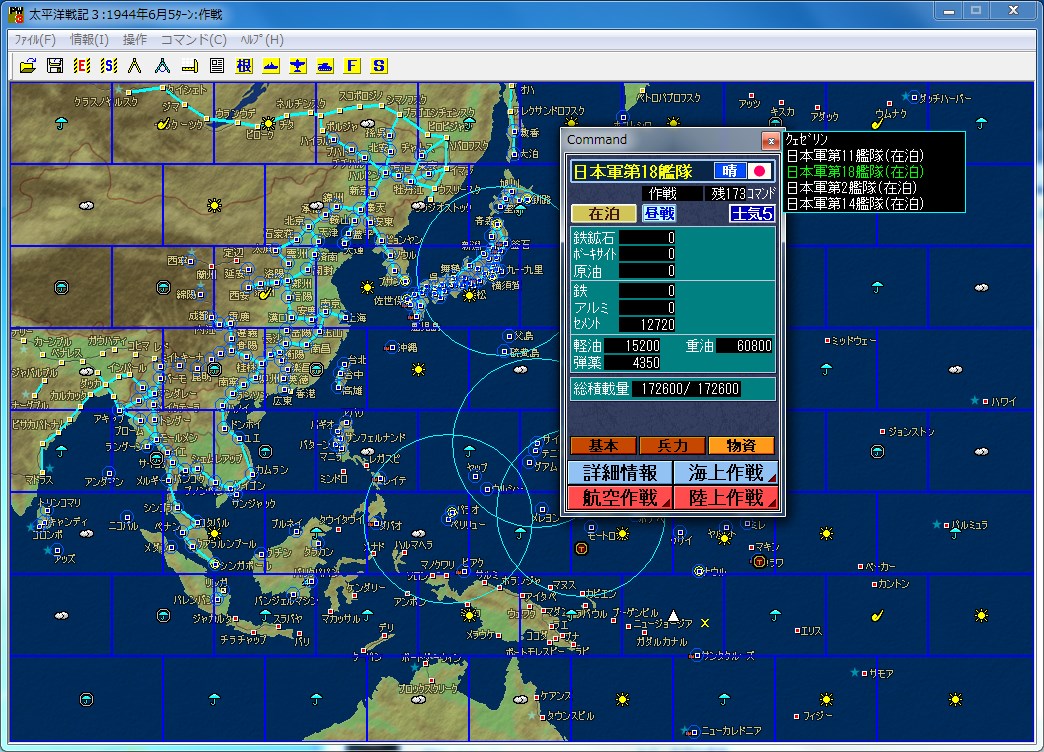The width and height of the screenshot is (1044, 752).
Task: Click the 重油 value 60800
Action: coord(744,346)
